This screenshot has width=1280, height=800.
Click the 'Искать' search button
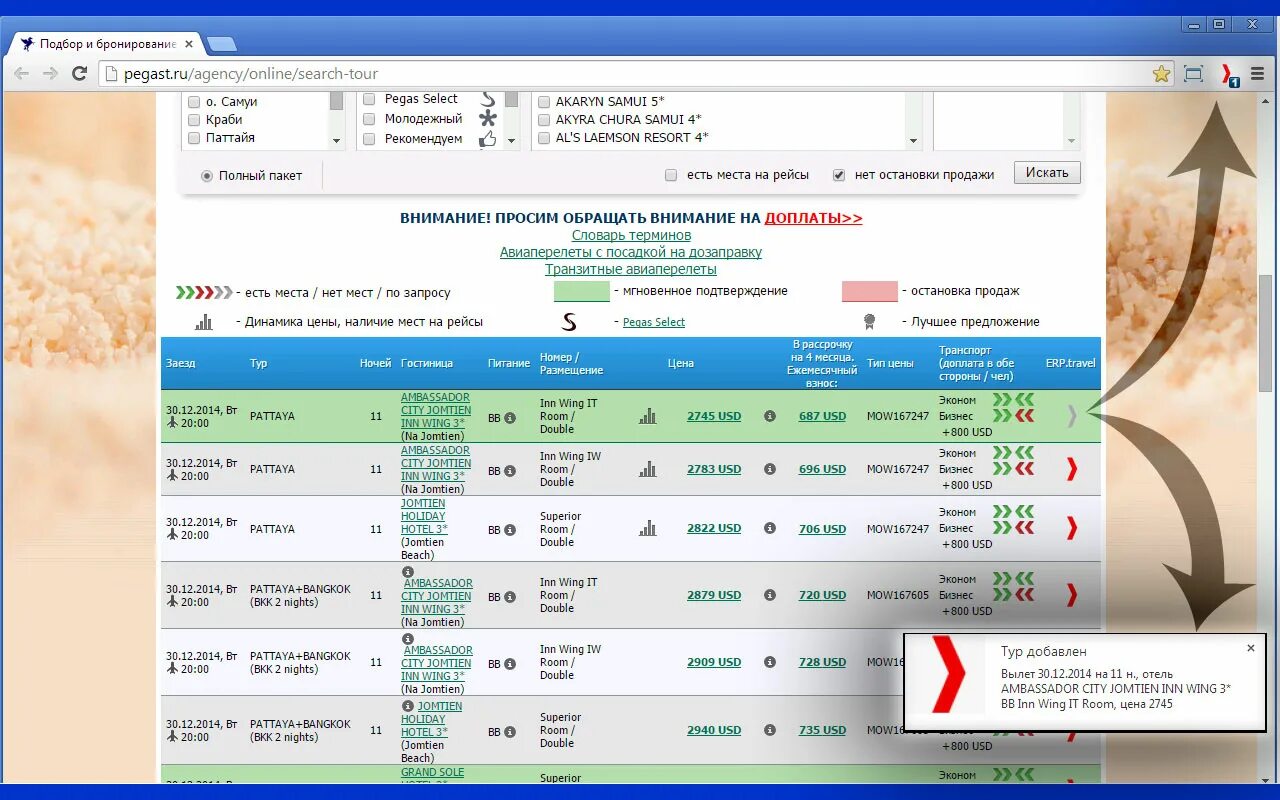click(1047, 173)
